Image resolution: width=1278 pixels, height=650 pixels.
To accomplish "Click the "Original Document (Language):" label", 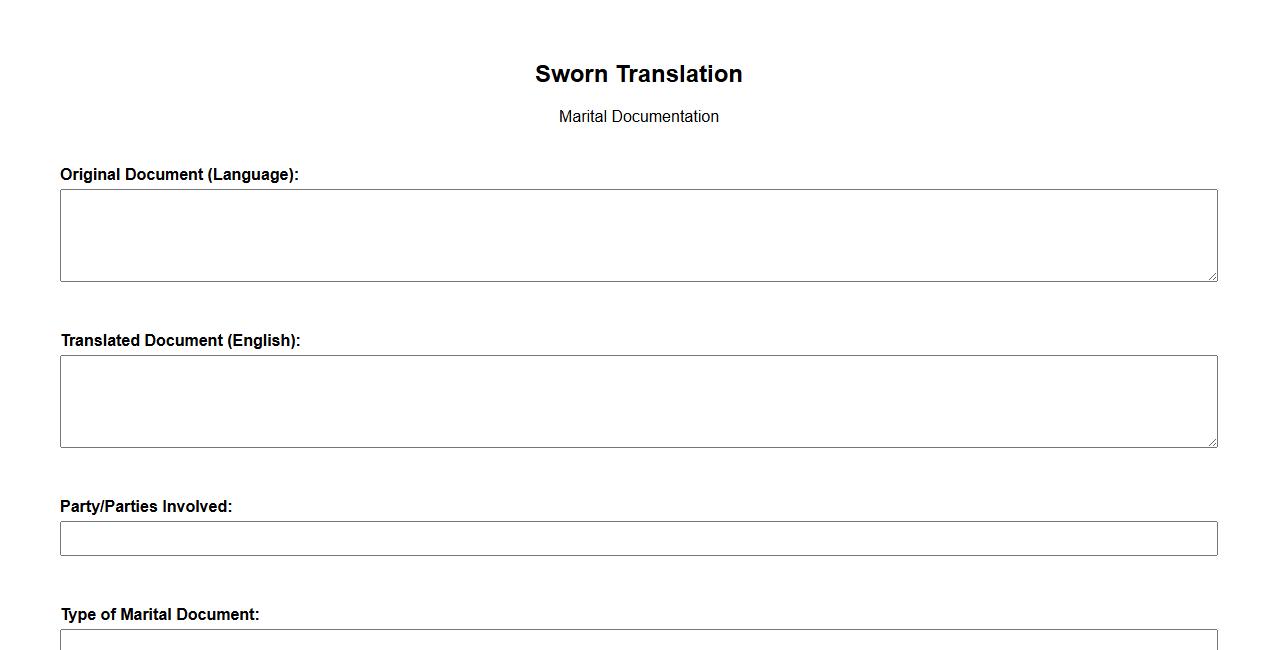I will click(179, 174).
